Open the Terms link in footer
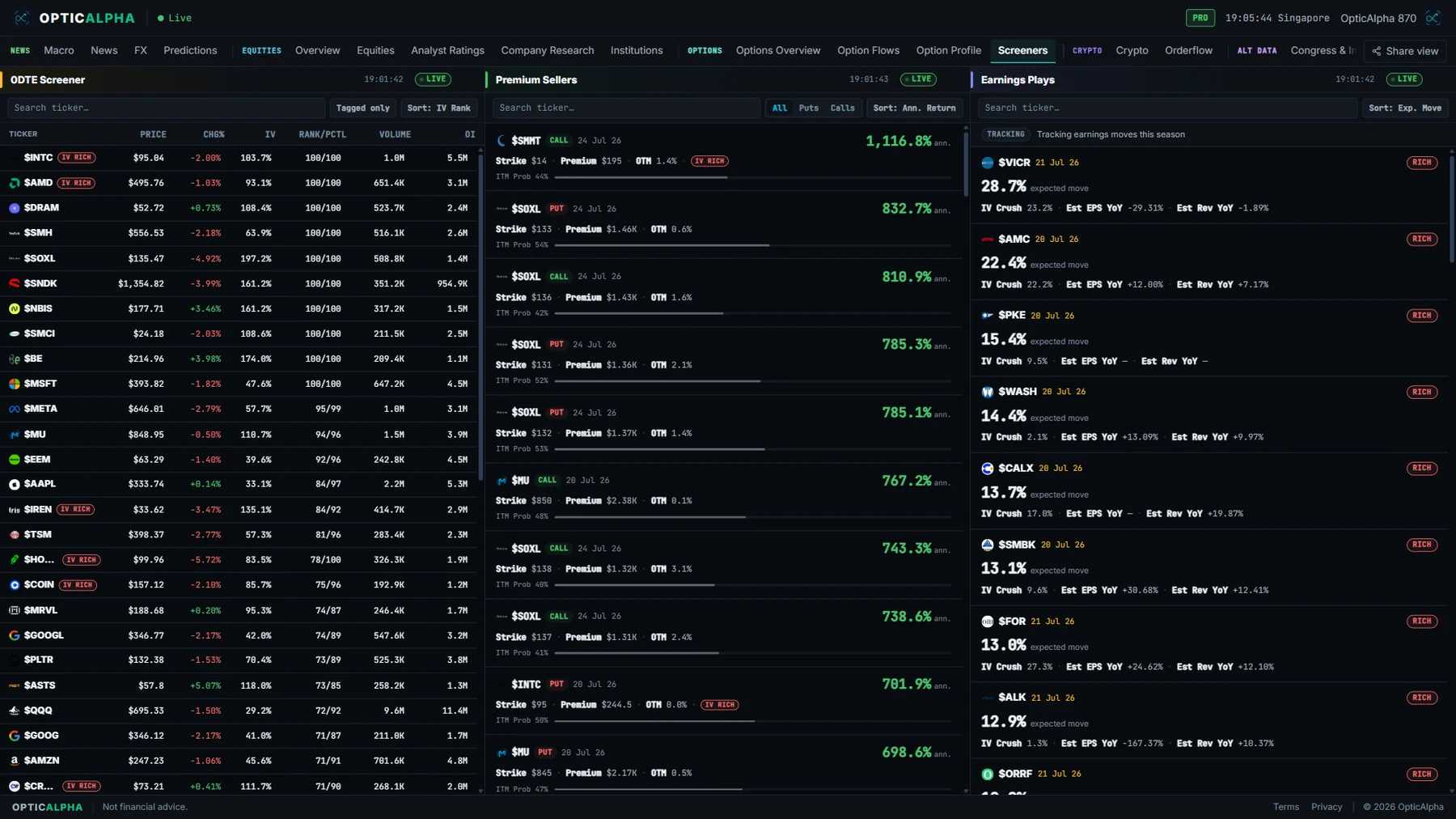The image size is (1456, 819). (1285, 807)
